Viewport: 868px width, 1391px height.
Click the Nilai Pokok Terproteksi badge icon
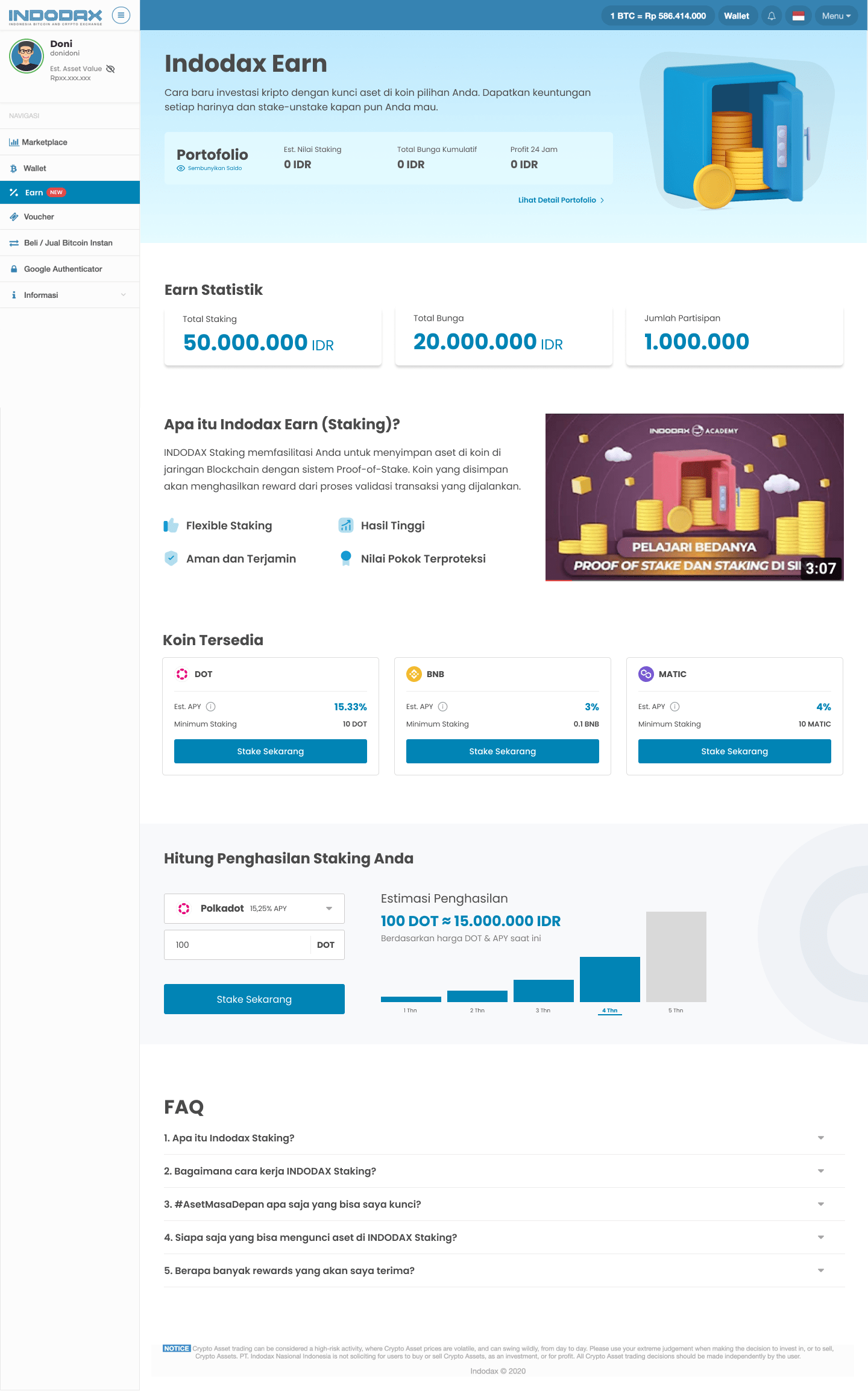point(346,558)
